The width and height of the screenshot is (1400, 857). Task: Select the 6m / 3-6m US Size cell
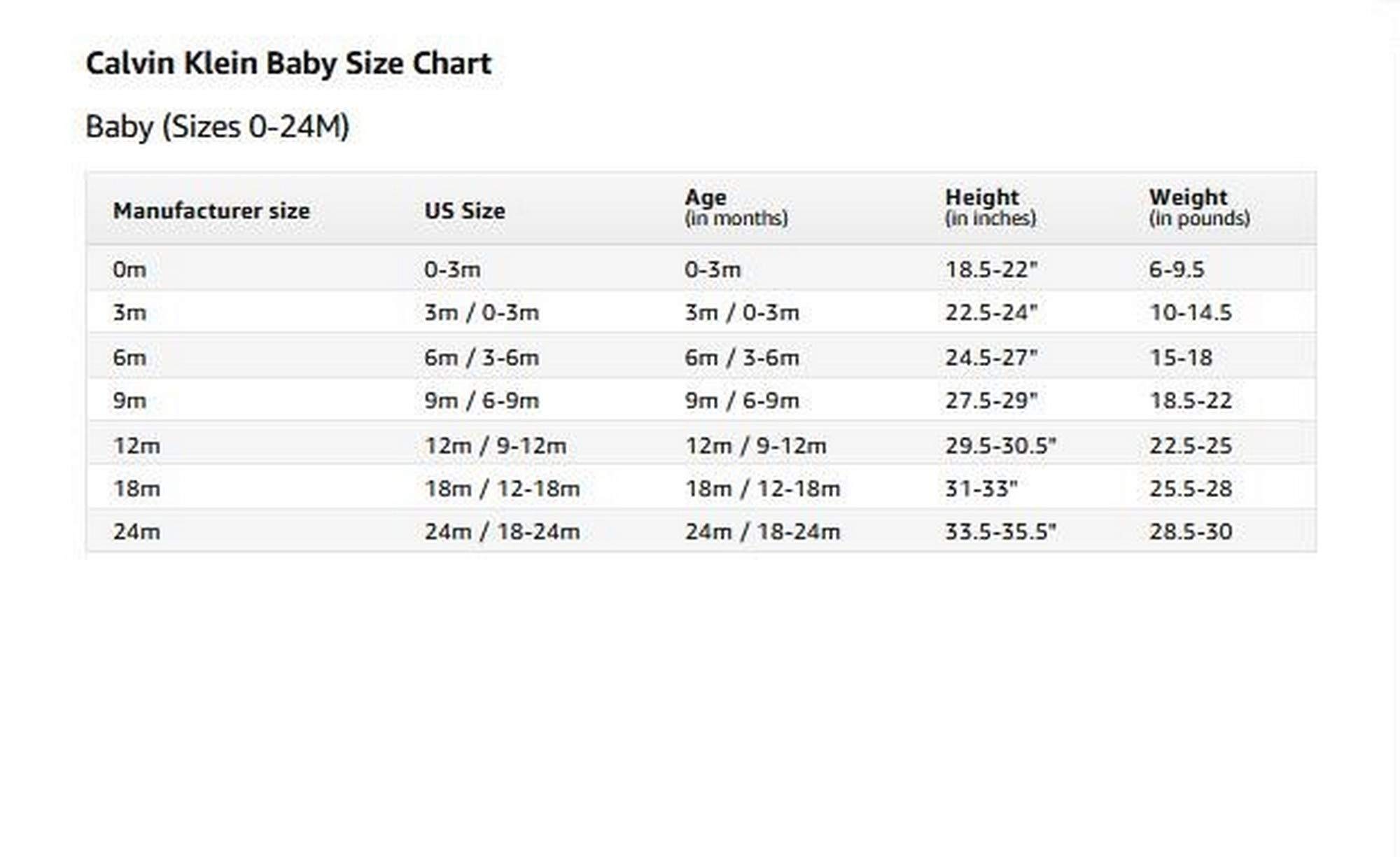pos(482,358)
